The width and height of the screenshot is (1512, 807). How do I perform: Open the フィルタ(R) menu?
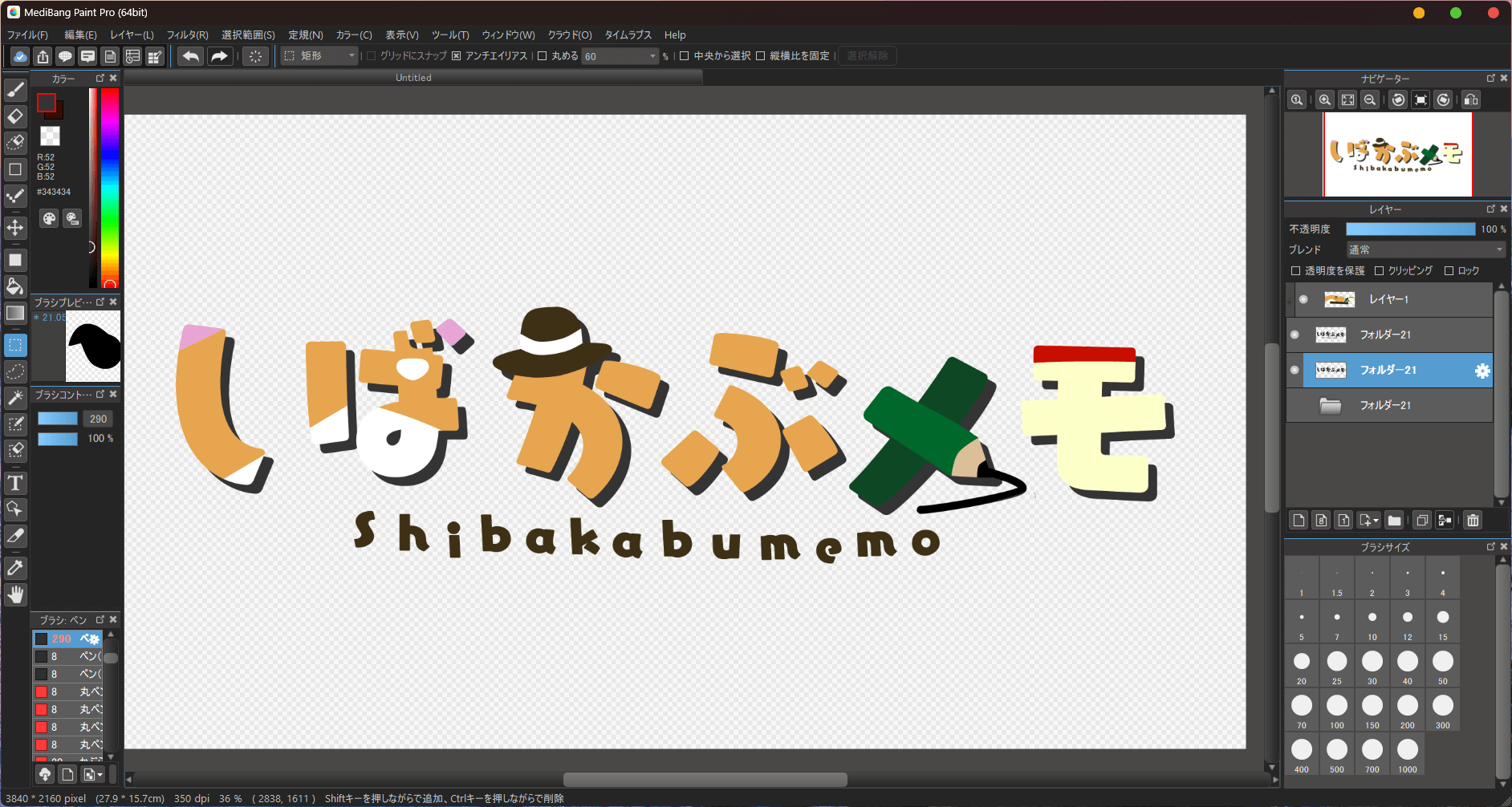187,35
